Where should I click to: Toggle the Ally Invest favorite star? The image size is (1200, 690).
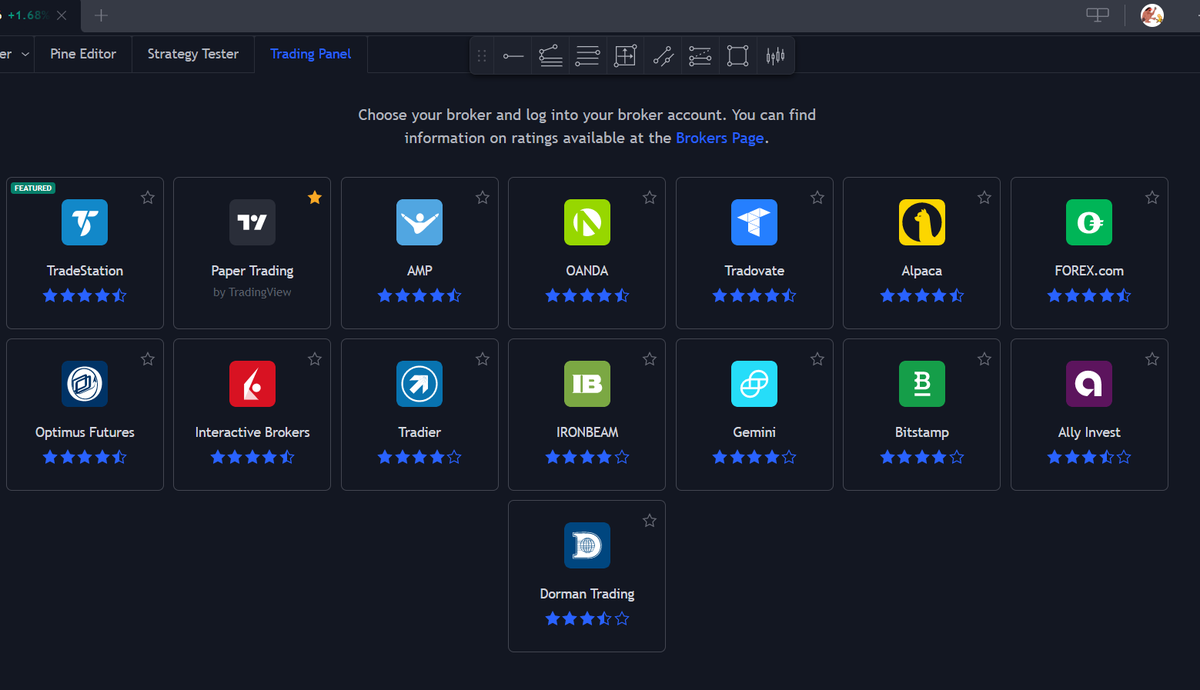1152,359
